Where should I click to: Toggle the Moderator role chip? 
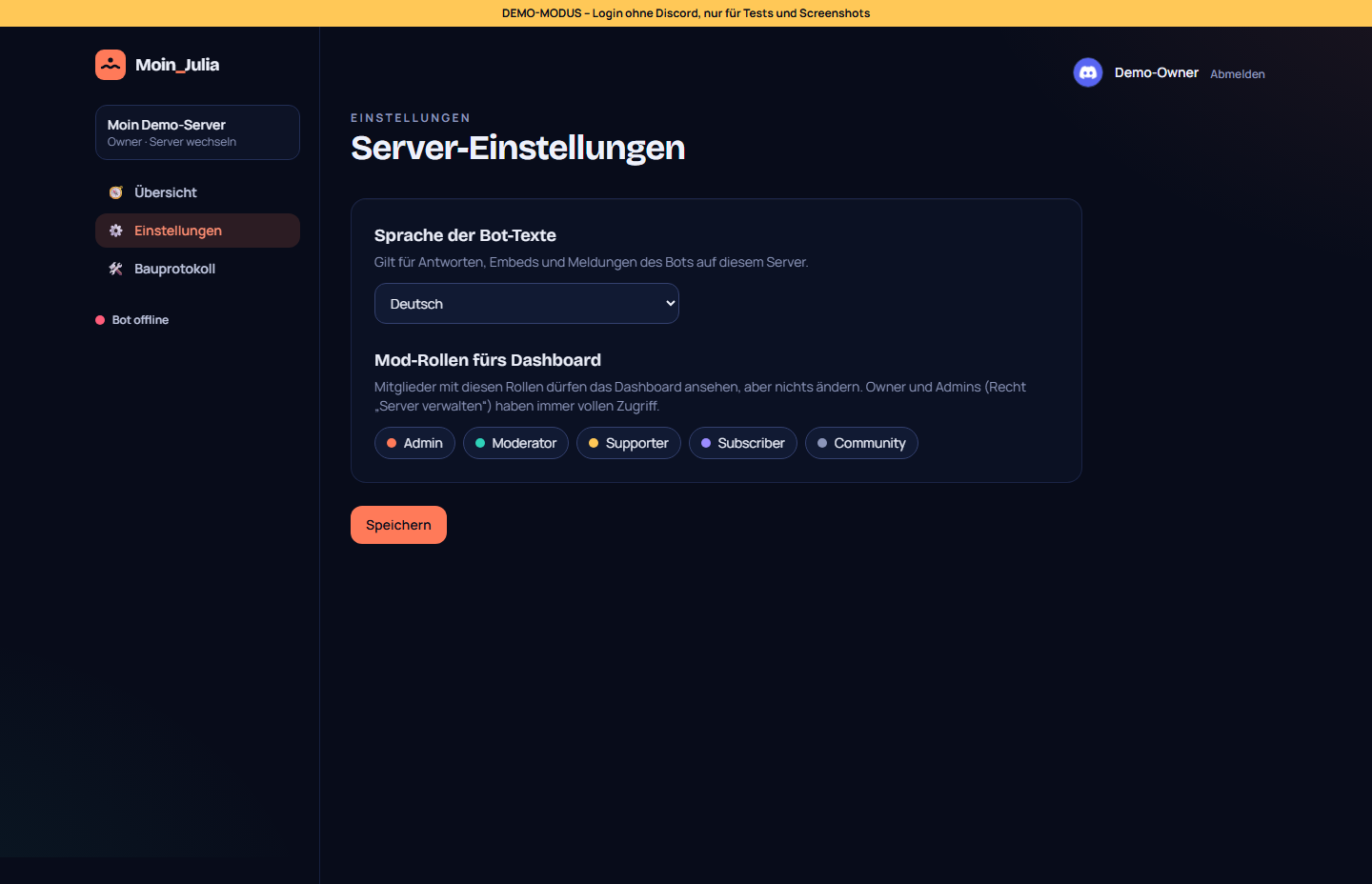pyautogui.click(x=515, y=443)
